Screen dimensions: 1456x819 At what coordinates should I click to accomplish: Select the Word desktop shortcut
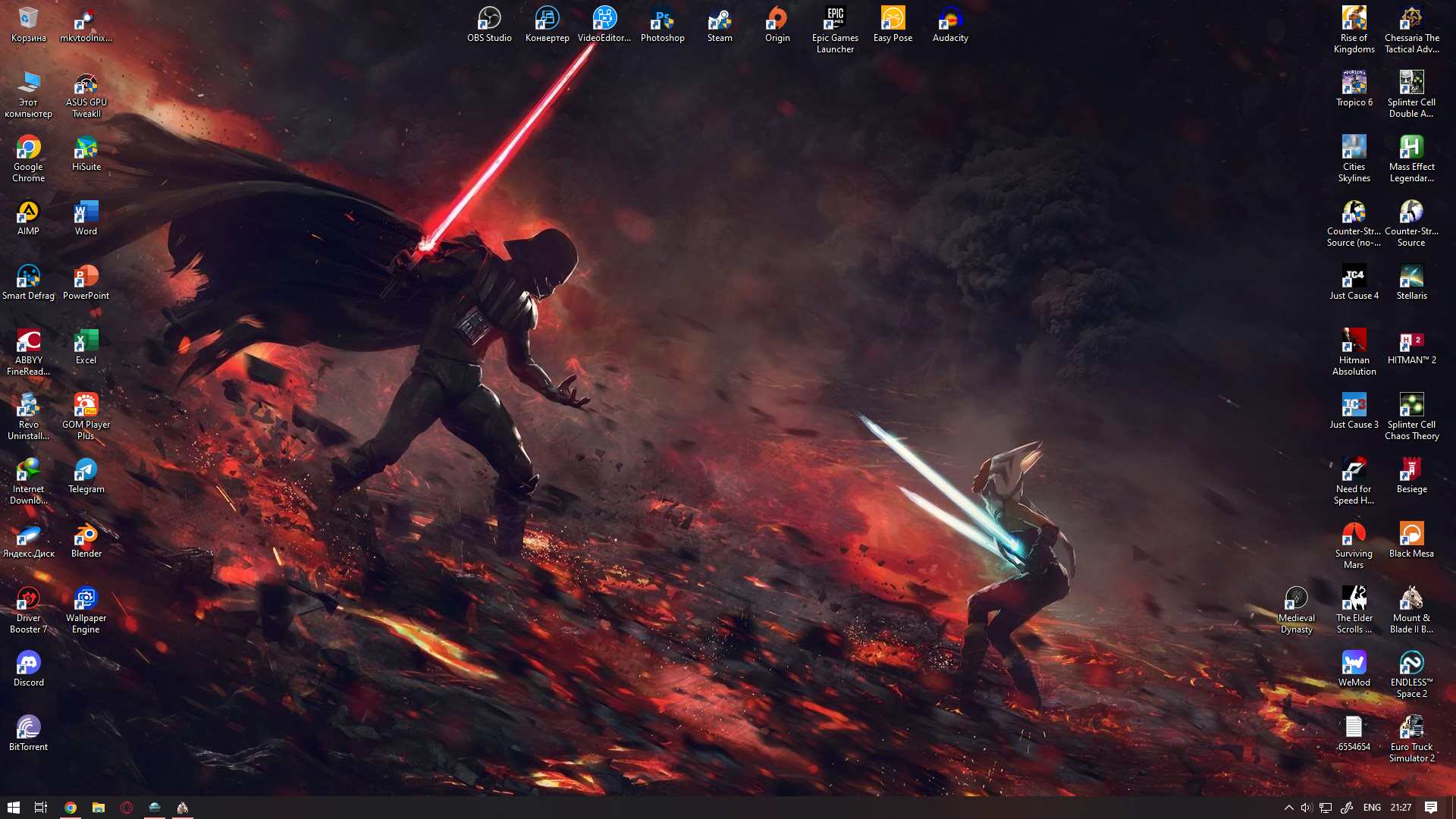[86, 218]
